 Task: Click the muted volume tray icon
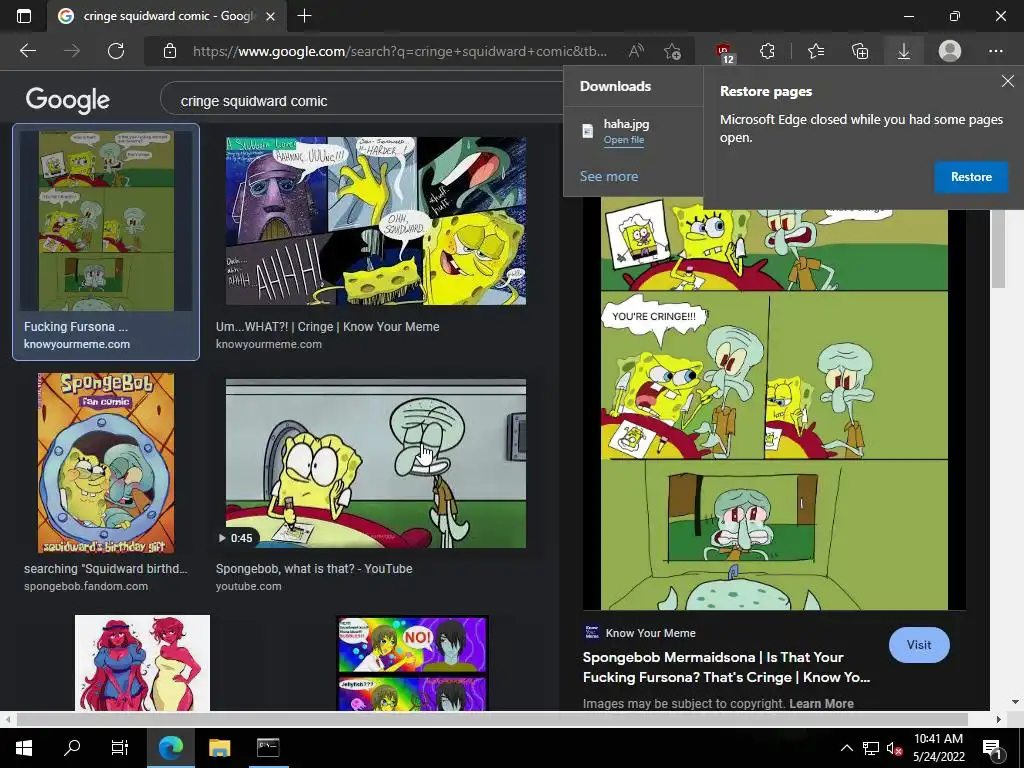pyautogui.click(x=894, y=749)
